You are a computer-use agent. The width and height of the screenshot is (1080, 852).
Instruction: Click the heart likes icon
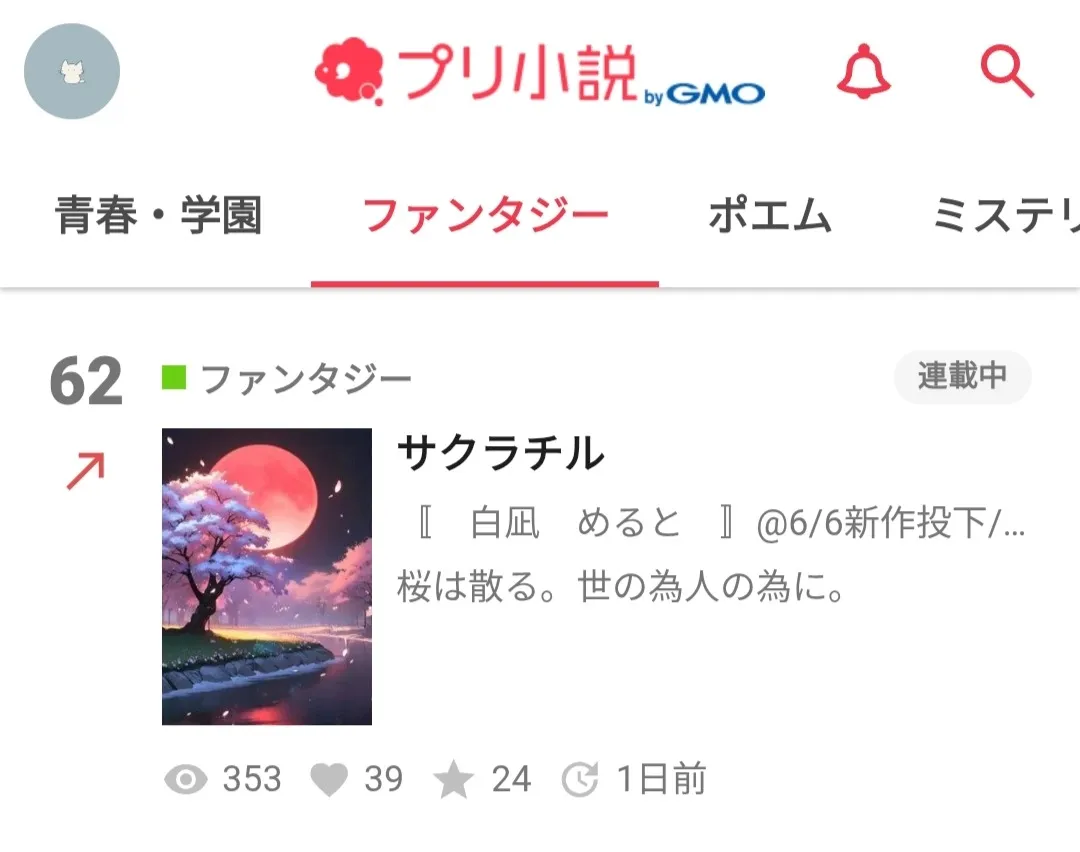pos(329,780)
